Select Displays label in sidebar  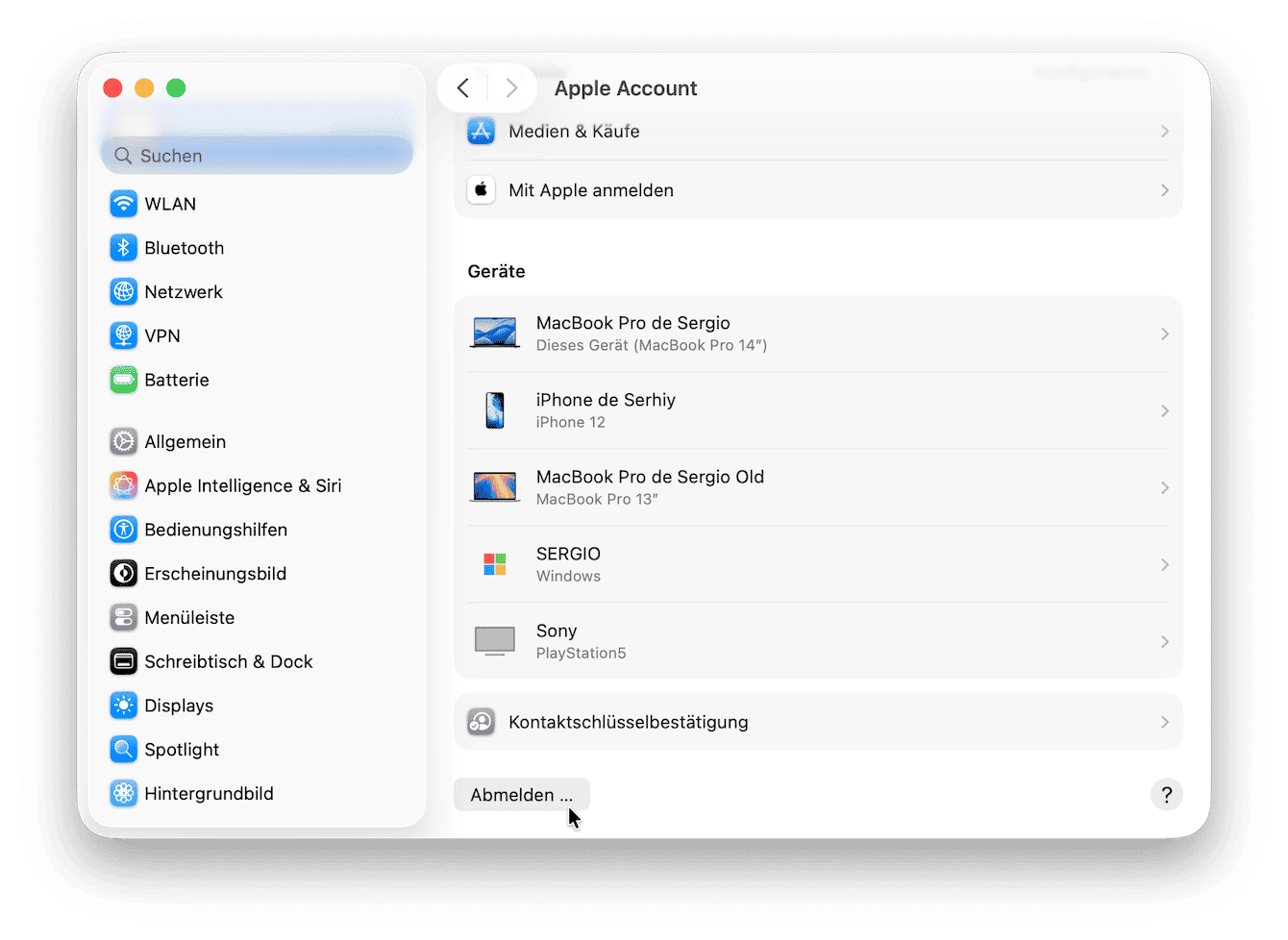[x=179, y=705]
